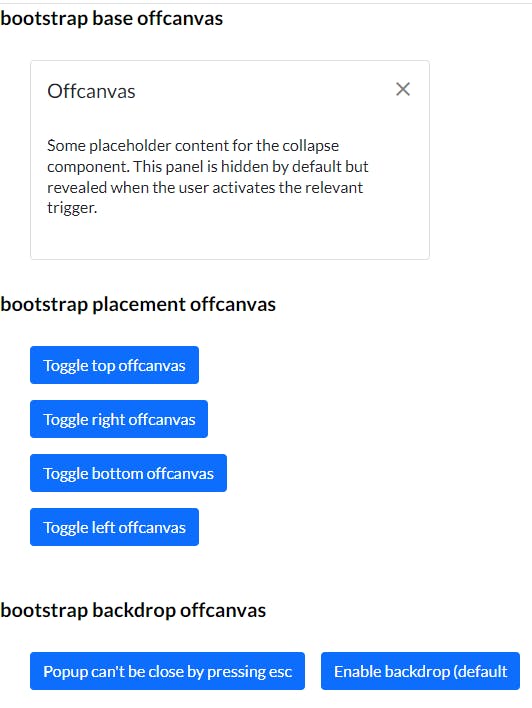Click the blank area below the placeholder paragraph
The width and height of the screenshot is (532, 708).
229,239
